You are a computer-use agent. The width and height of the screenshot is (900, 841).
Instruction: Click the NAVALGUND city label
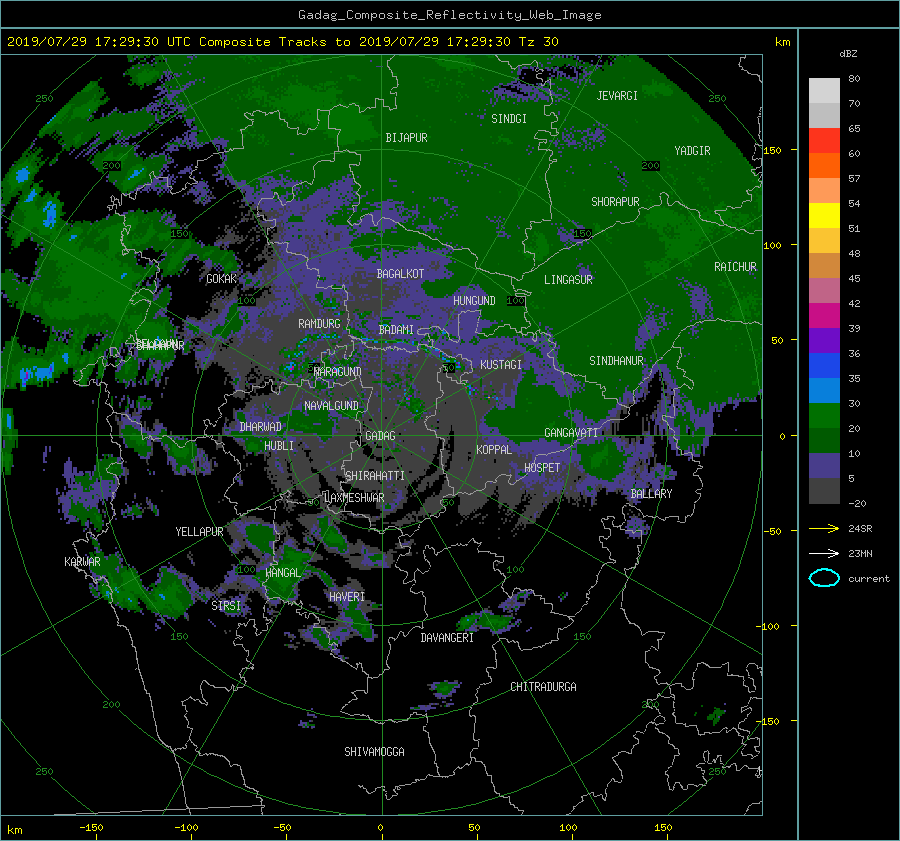[331, 406]
